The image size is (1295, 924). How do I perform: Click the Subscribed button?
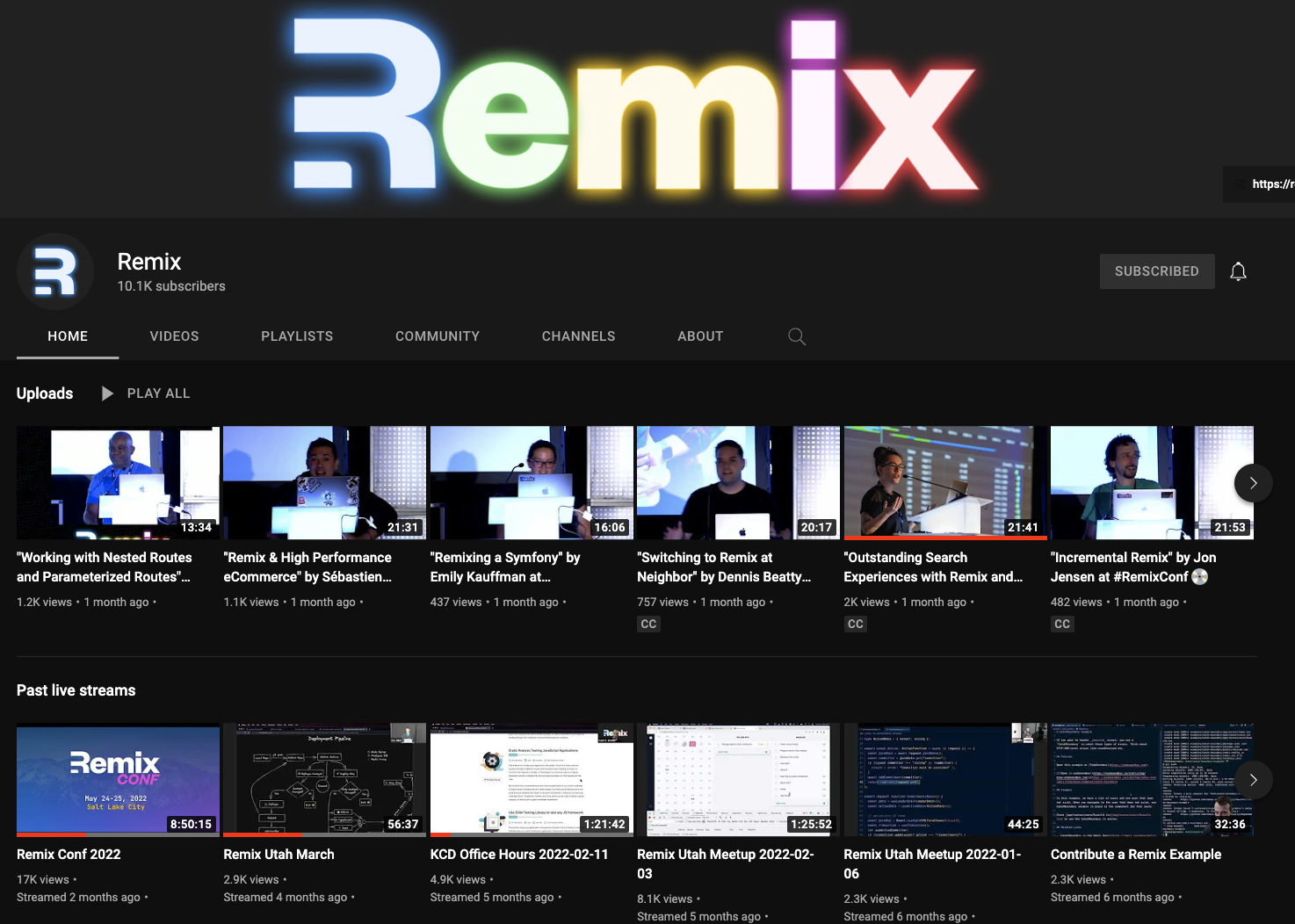pyautogui.click(x=1157, y=271)
